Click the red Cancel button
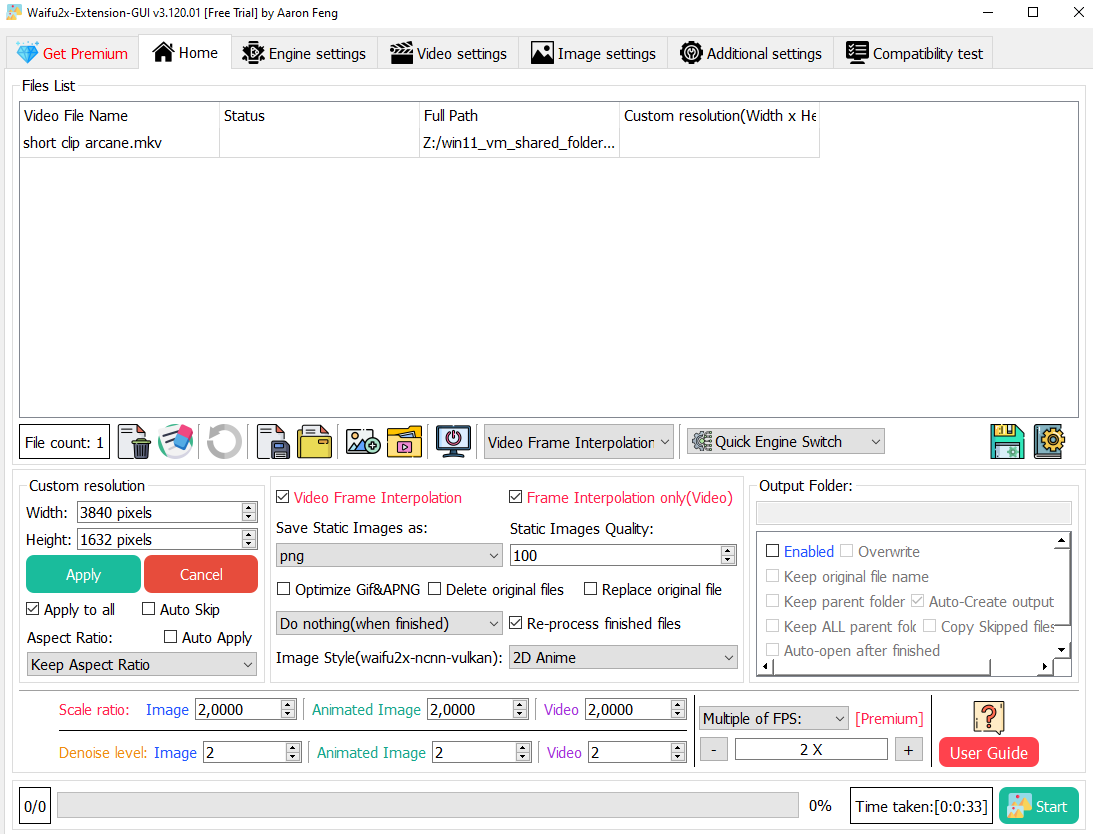The width and height of the screenshot is (1093, 834). click(x=201, y=575)
